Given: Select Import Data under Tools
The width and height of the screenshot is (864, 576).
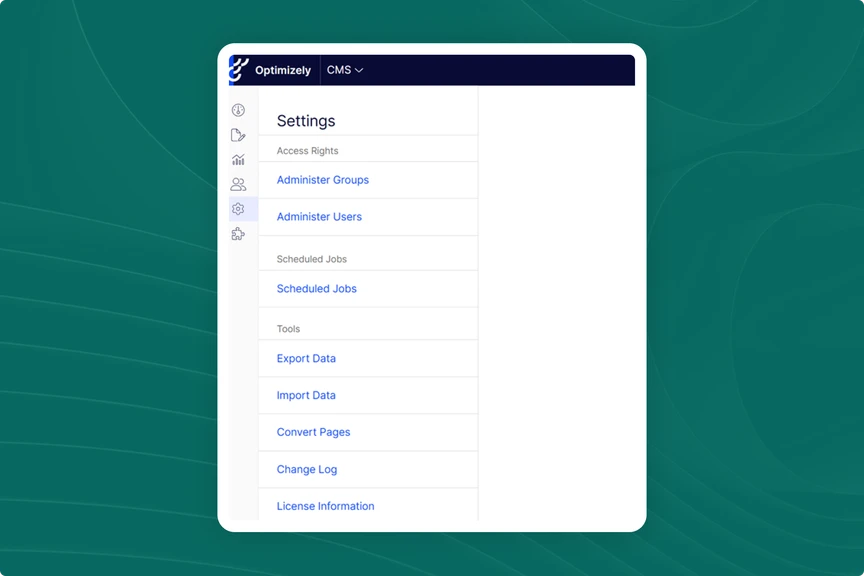Looking at the screenshot, I should (306, 396).
